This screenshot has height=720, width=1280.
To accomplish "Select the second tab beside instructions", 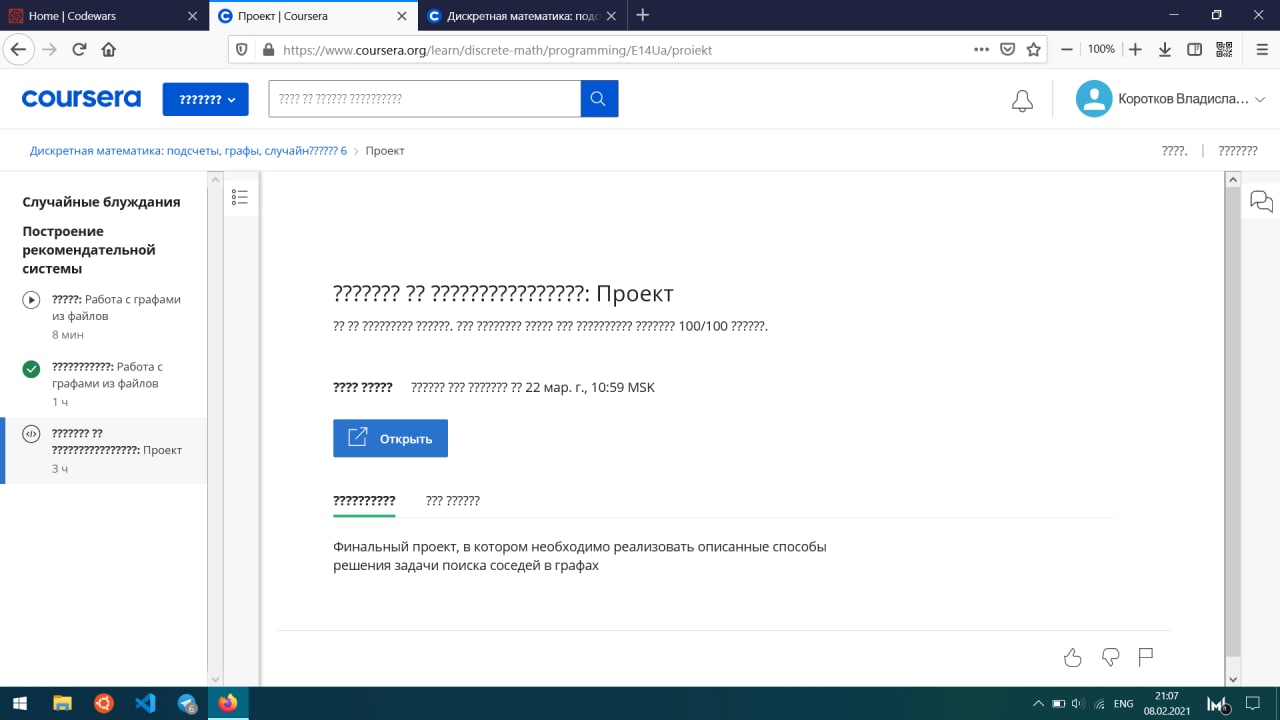I will click(453, 501).
